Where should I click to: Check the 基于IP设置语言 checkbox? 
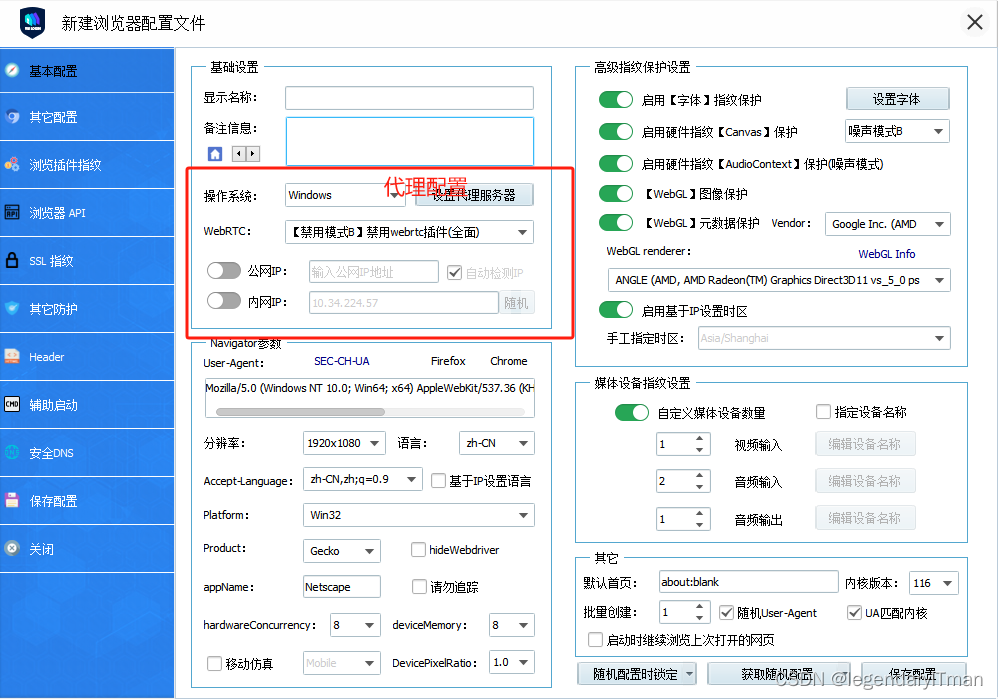pyautogui.click(x=438, y=481)
